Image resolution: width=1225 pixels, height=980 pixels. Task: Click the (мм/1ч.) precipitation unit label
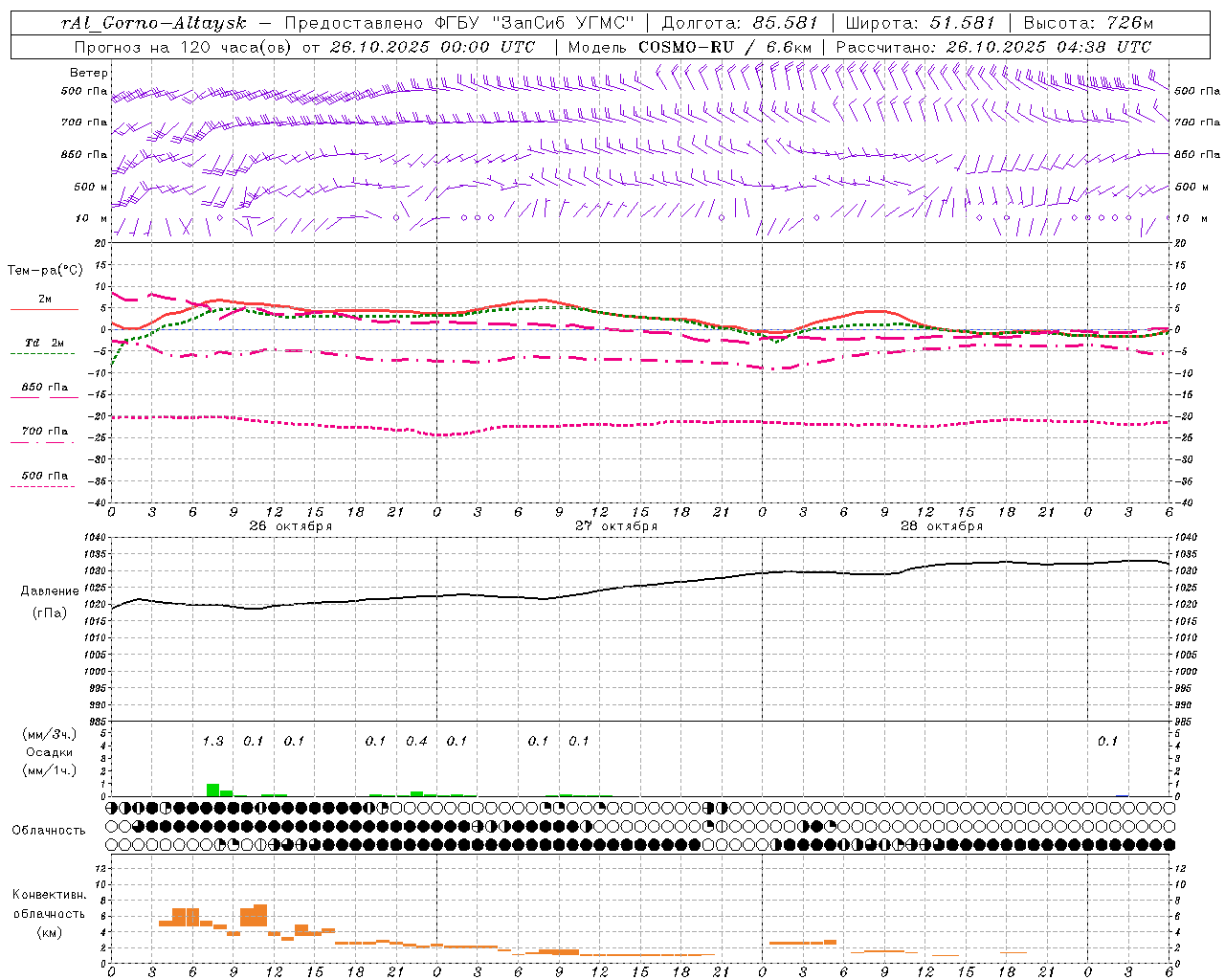[48, 770]
